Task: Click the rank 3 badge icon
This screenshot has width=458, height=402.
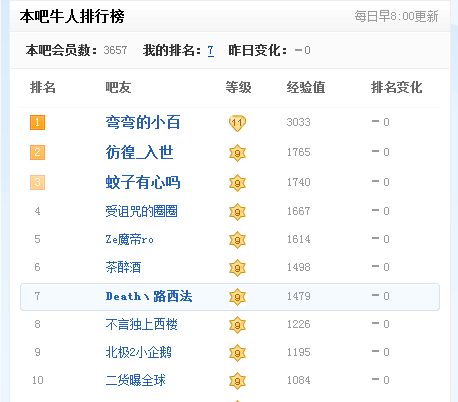Action: click(x=37, y=182)
